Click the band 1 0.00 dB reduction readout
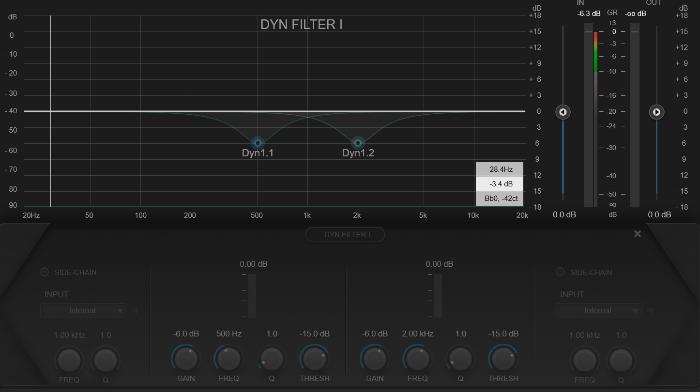 point(253,264)
